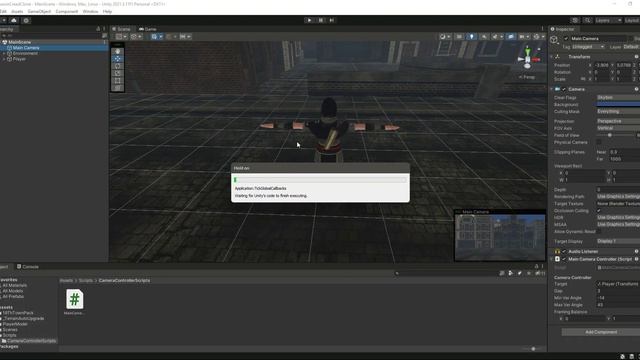Select the Move tool in scene
The width and height of the screenshot is (640, 360).
[x=118, y=59]
